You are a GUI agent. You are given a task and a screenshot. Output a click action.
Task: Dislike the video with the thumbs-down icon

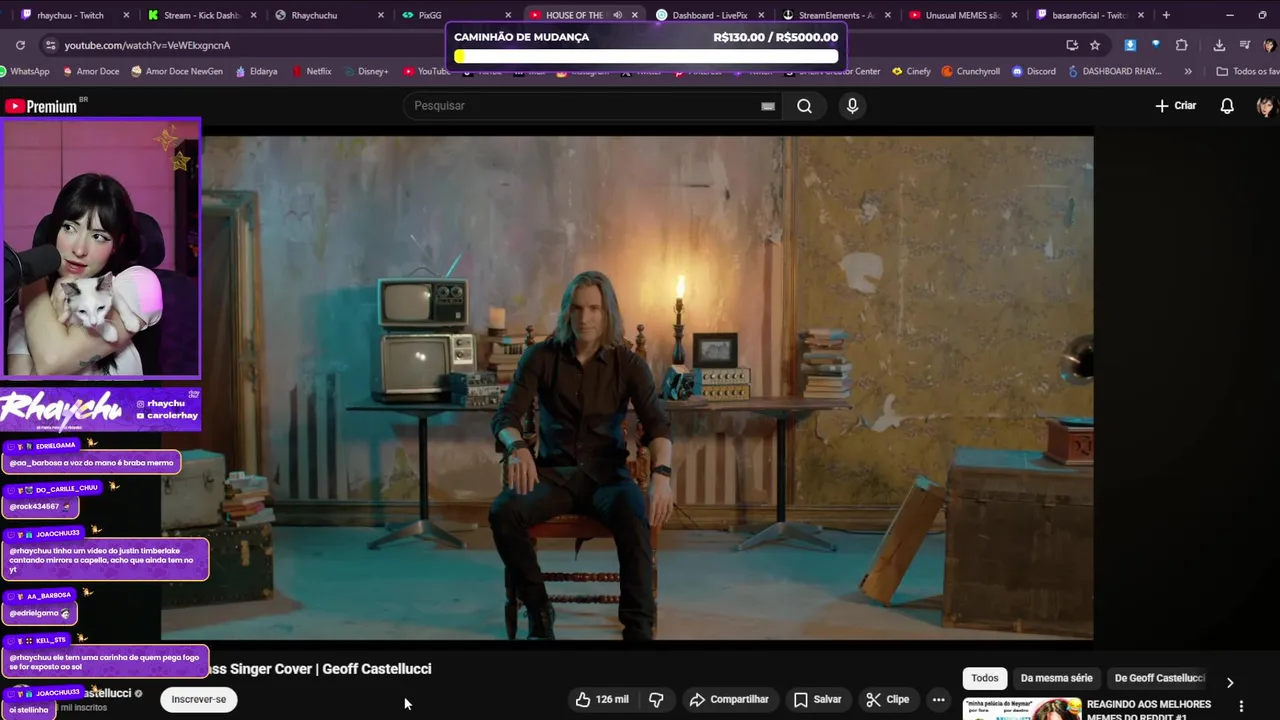click(657, 699)
